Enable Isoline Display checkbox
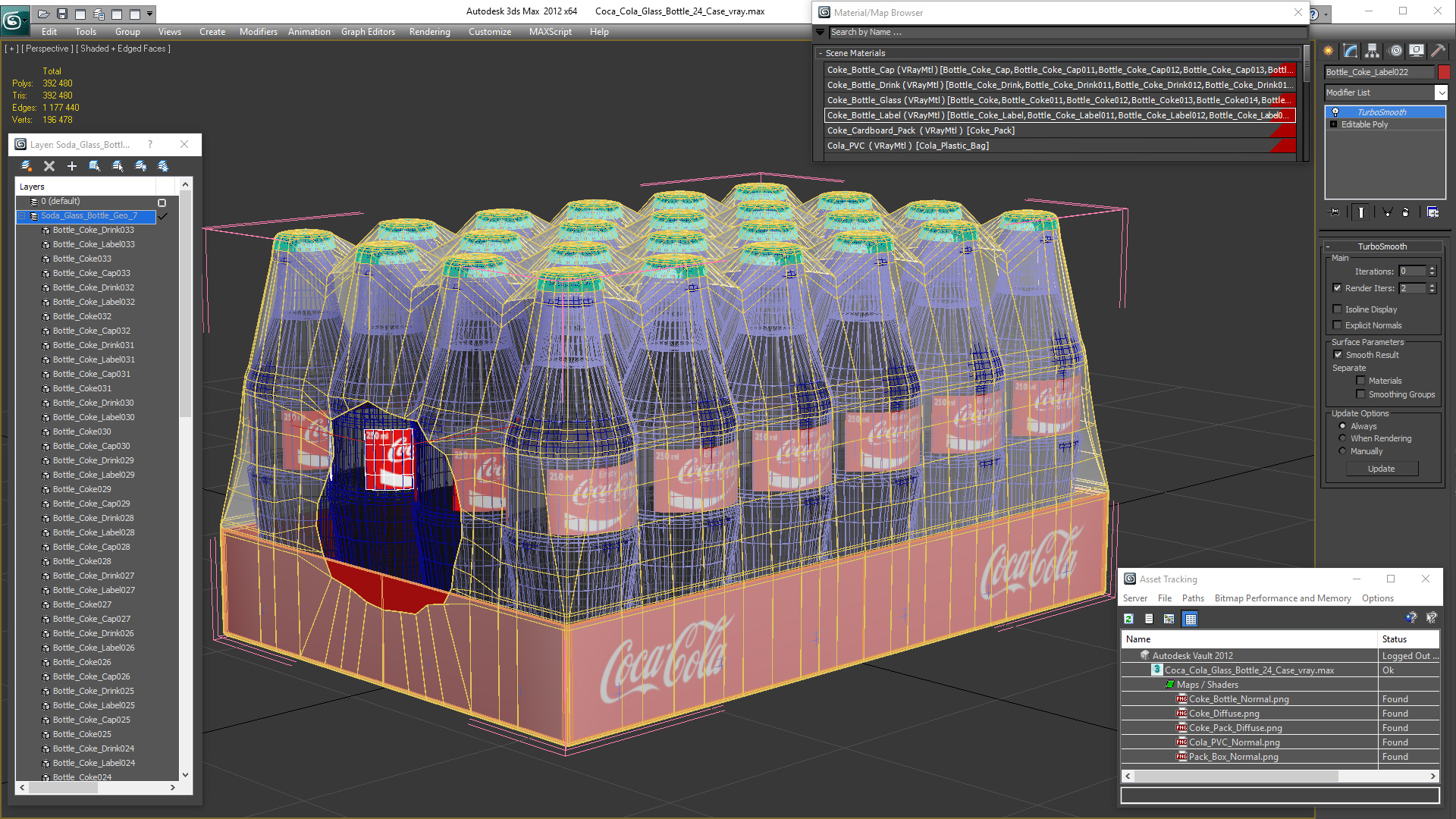 click(x=1338, y=309)
